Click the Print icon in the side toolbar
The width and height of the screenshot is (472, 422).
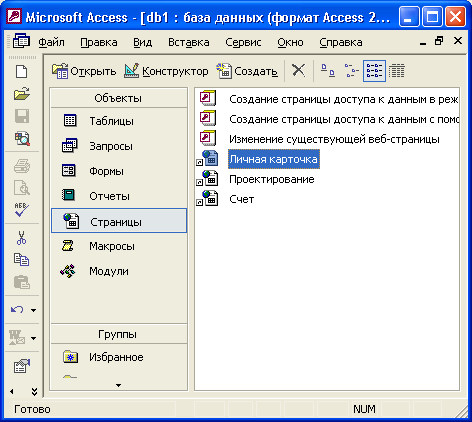[x=22, y=166]
